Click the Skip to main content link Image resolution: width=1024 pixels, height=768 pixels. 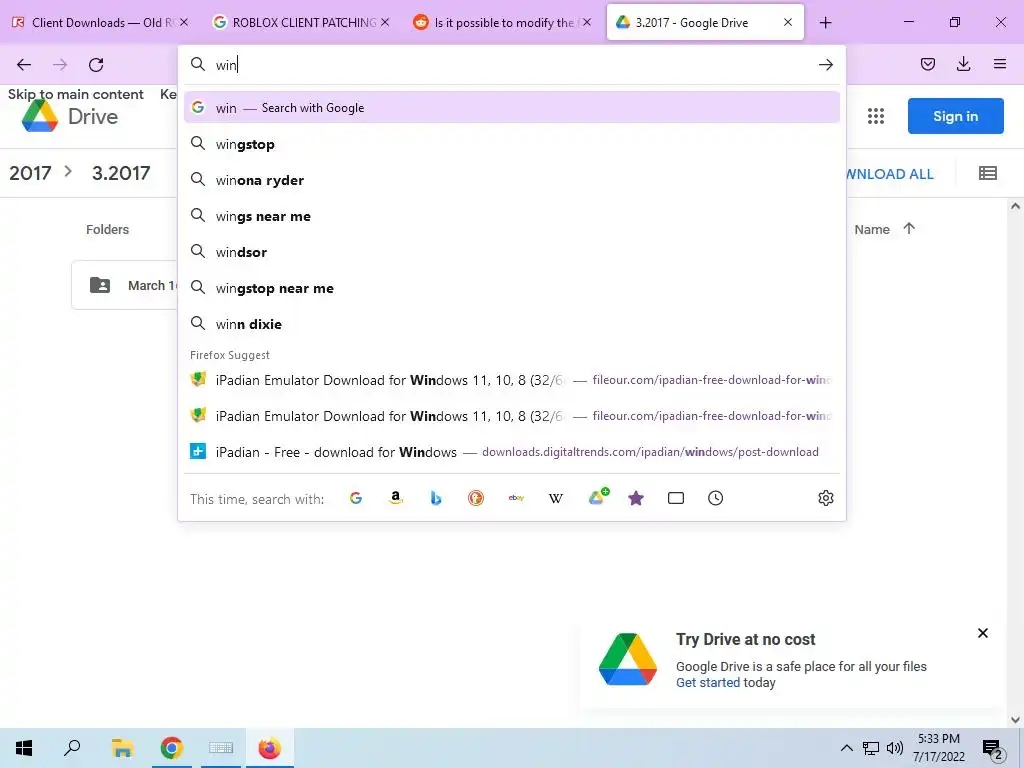76,94
